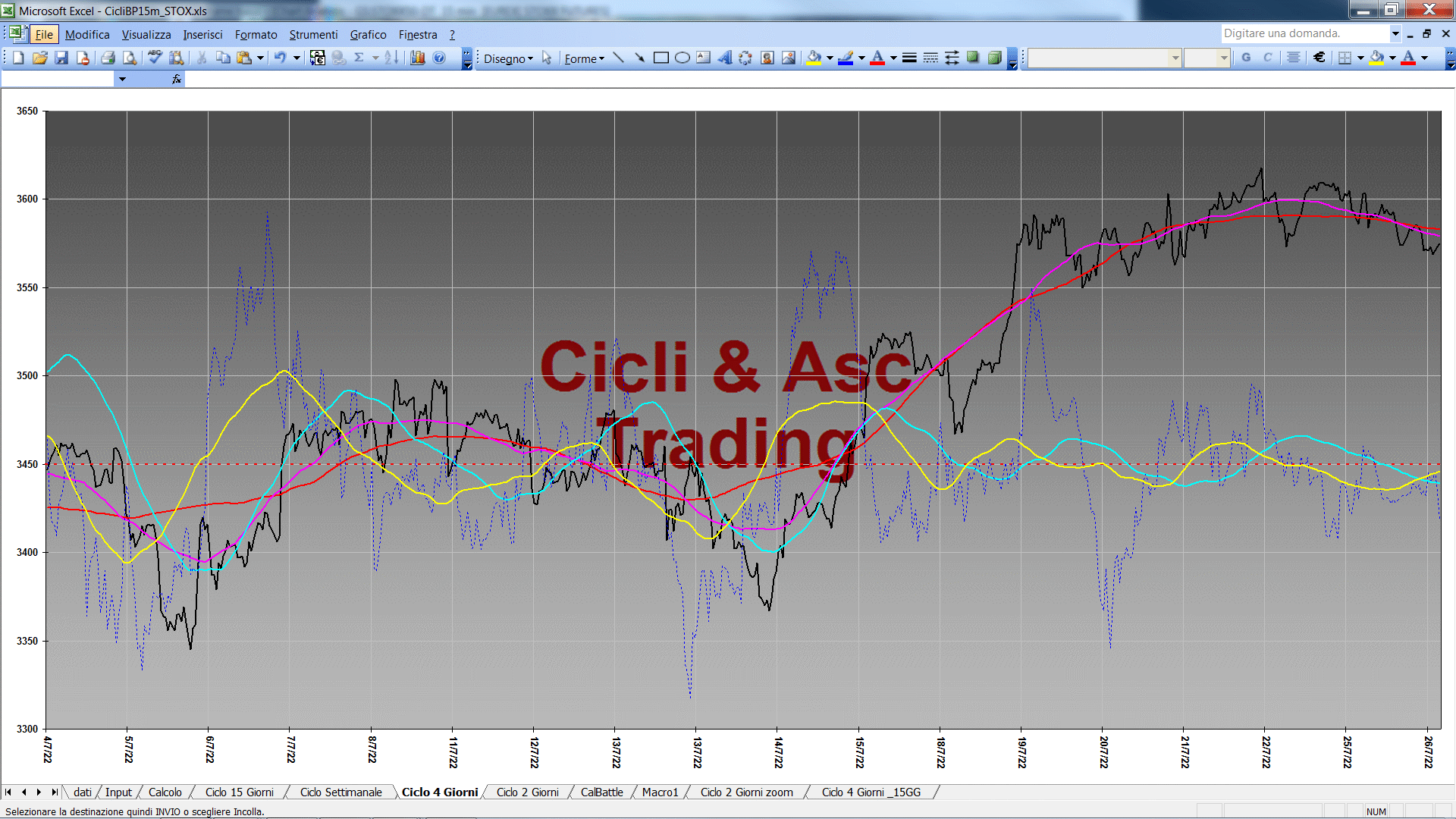
Task: Open the Grafico menu
Action: pyautogui.click(x=368, y=34)
